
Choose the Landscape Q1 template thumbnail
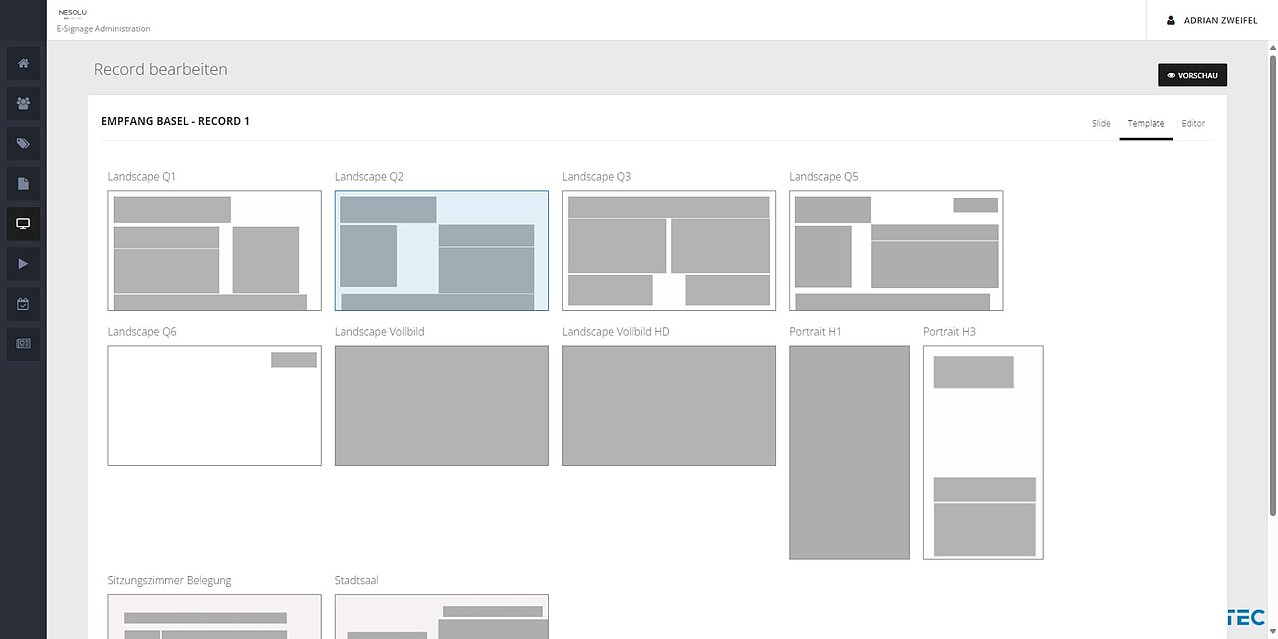pyautogui.click(x=215, y=251)
